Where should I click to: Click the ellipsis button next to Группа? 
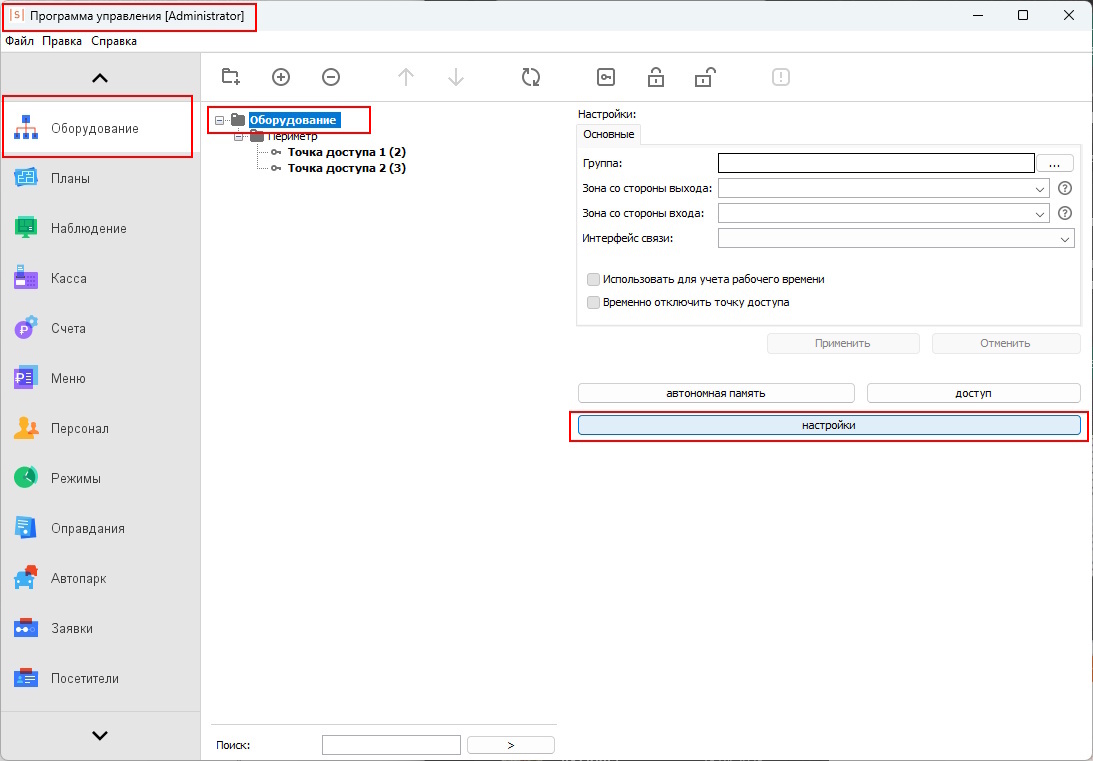[1055, 163]
